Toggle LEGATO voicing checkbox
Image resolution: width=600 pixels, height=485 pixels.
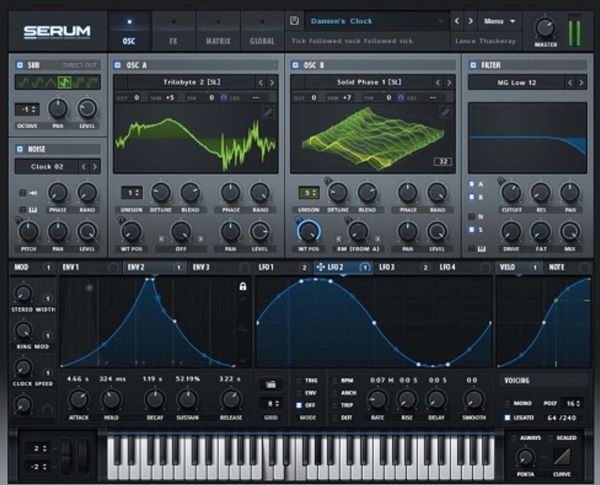click(x=507, y=417)
